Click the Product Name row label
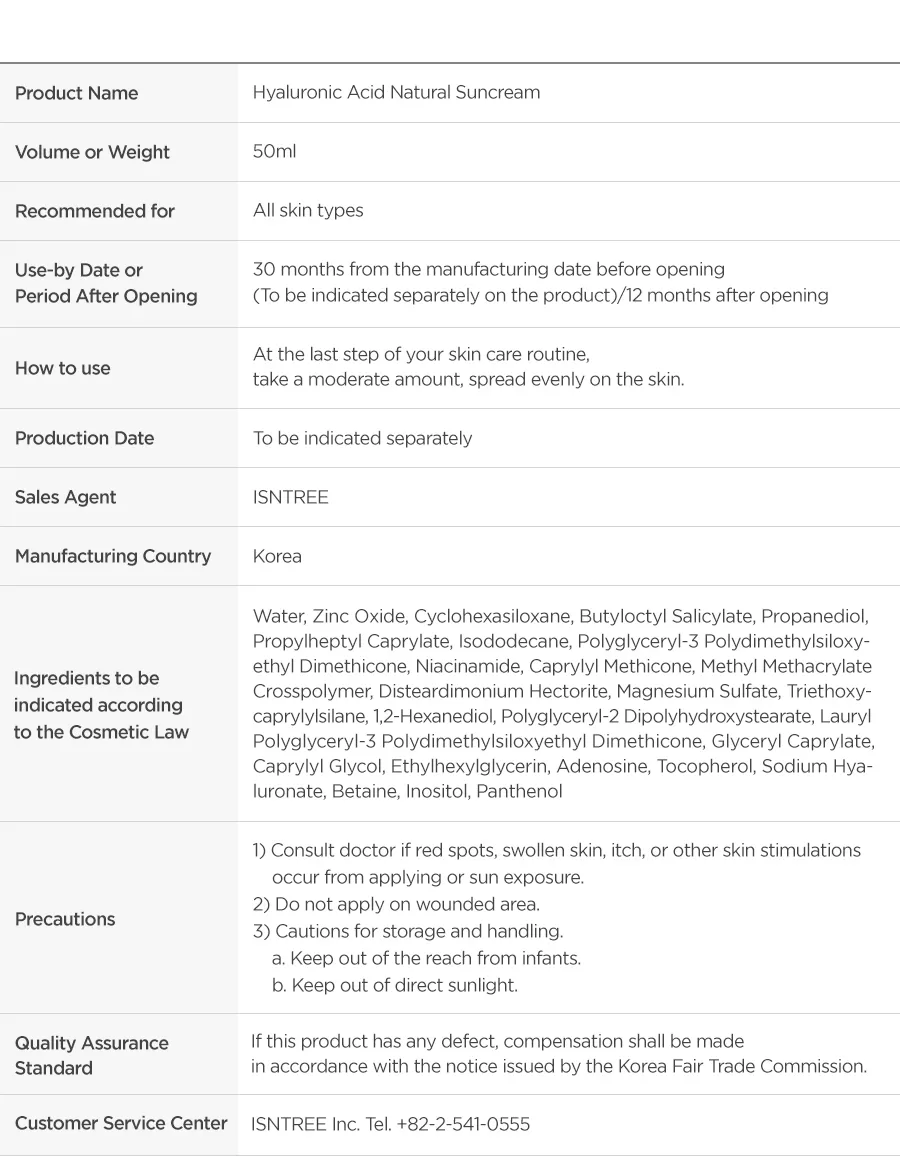 (77, 93)
